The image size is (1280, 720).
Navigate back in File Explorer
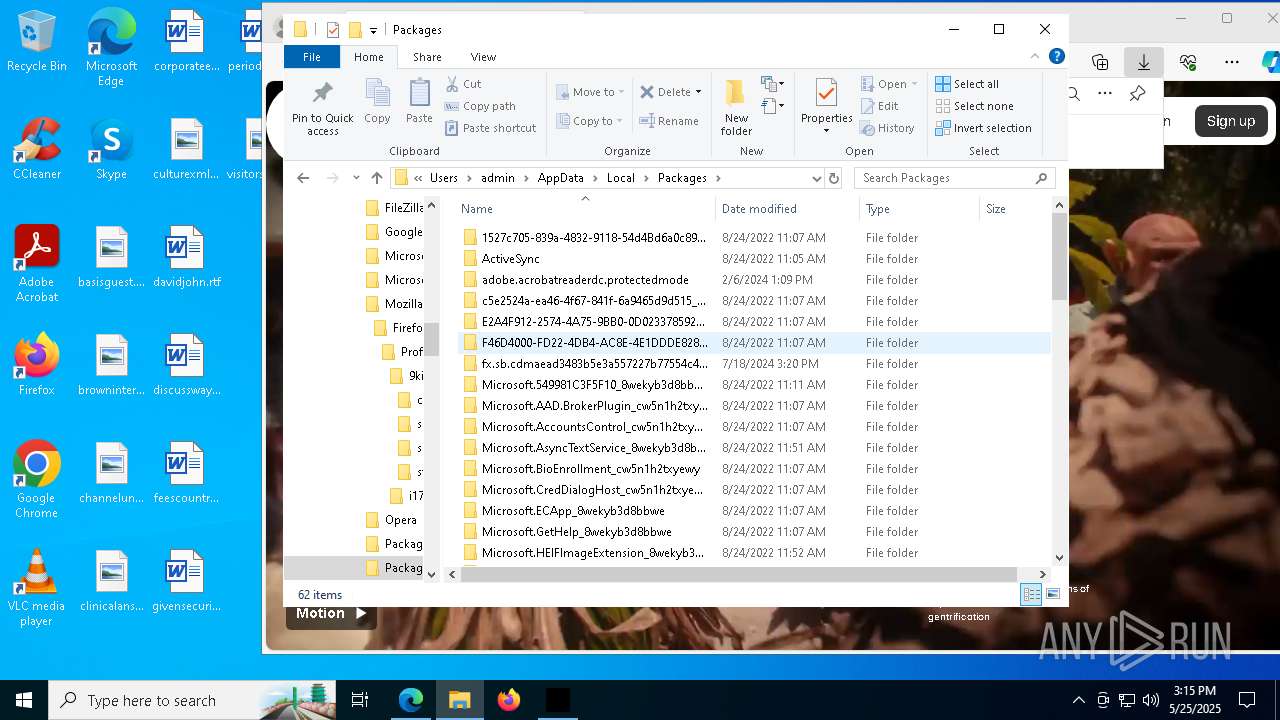303,178
